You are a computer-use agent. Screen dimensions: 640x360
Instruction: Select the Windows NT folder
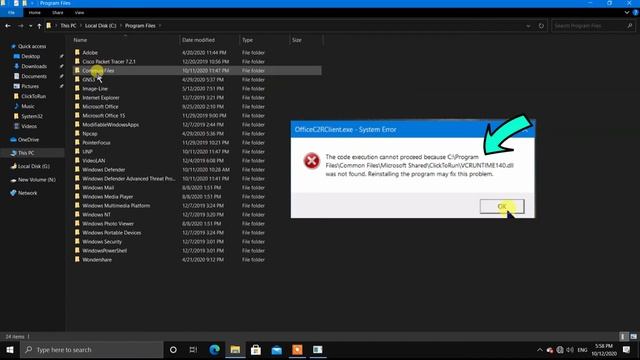(96, 215)
